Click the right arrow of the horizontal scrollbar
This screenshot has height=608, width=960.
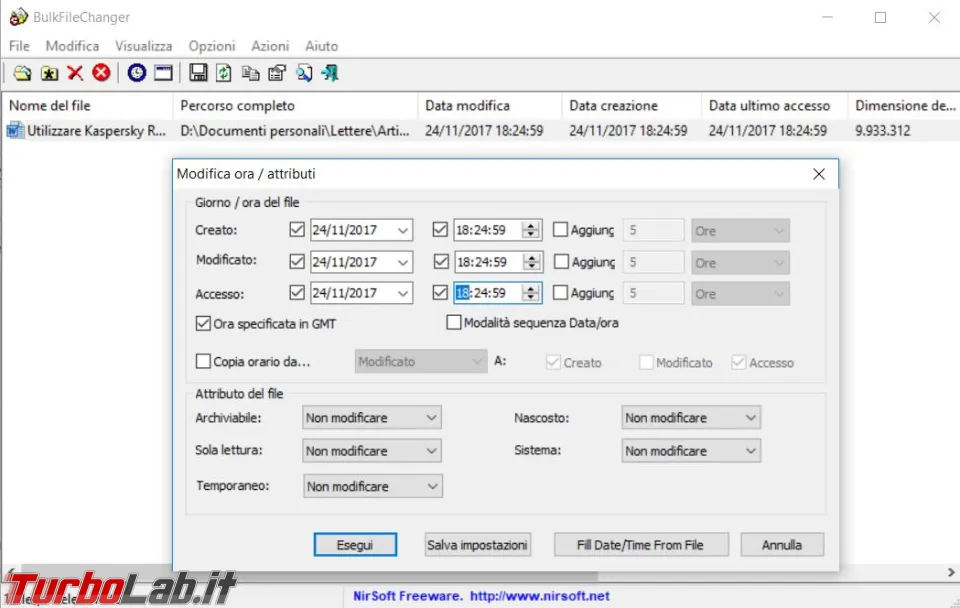[x=951, y=572]
